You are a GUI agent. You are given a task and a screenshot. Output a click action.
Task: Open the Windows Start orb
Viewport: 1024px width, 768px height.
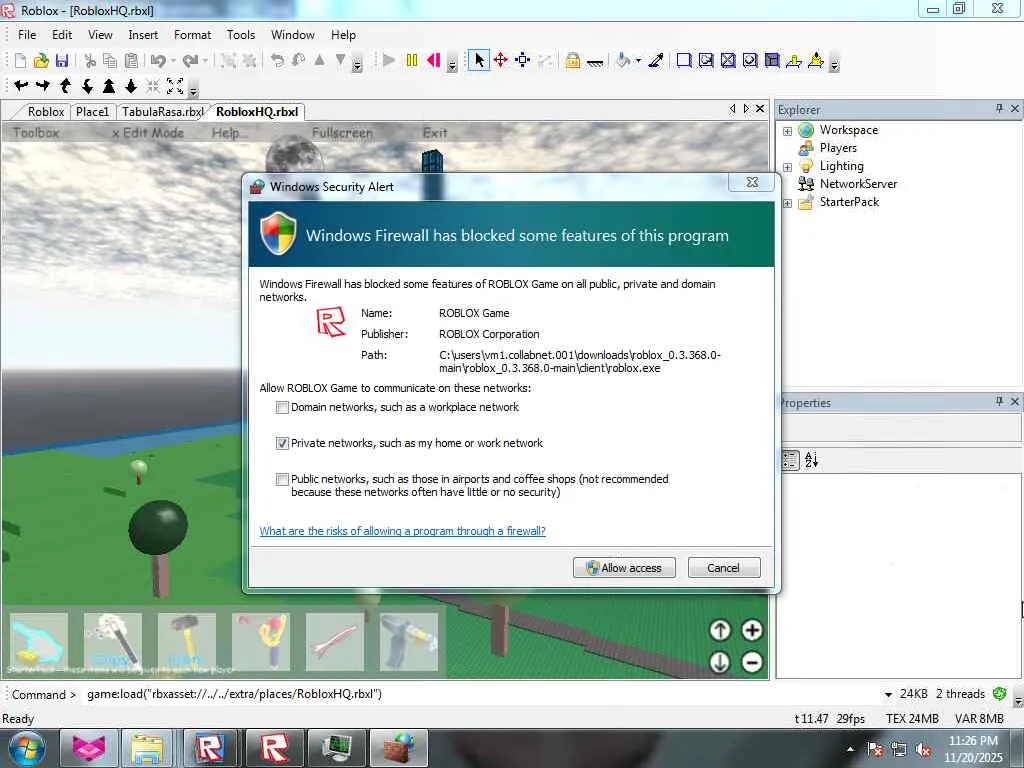click(27, 748)
